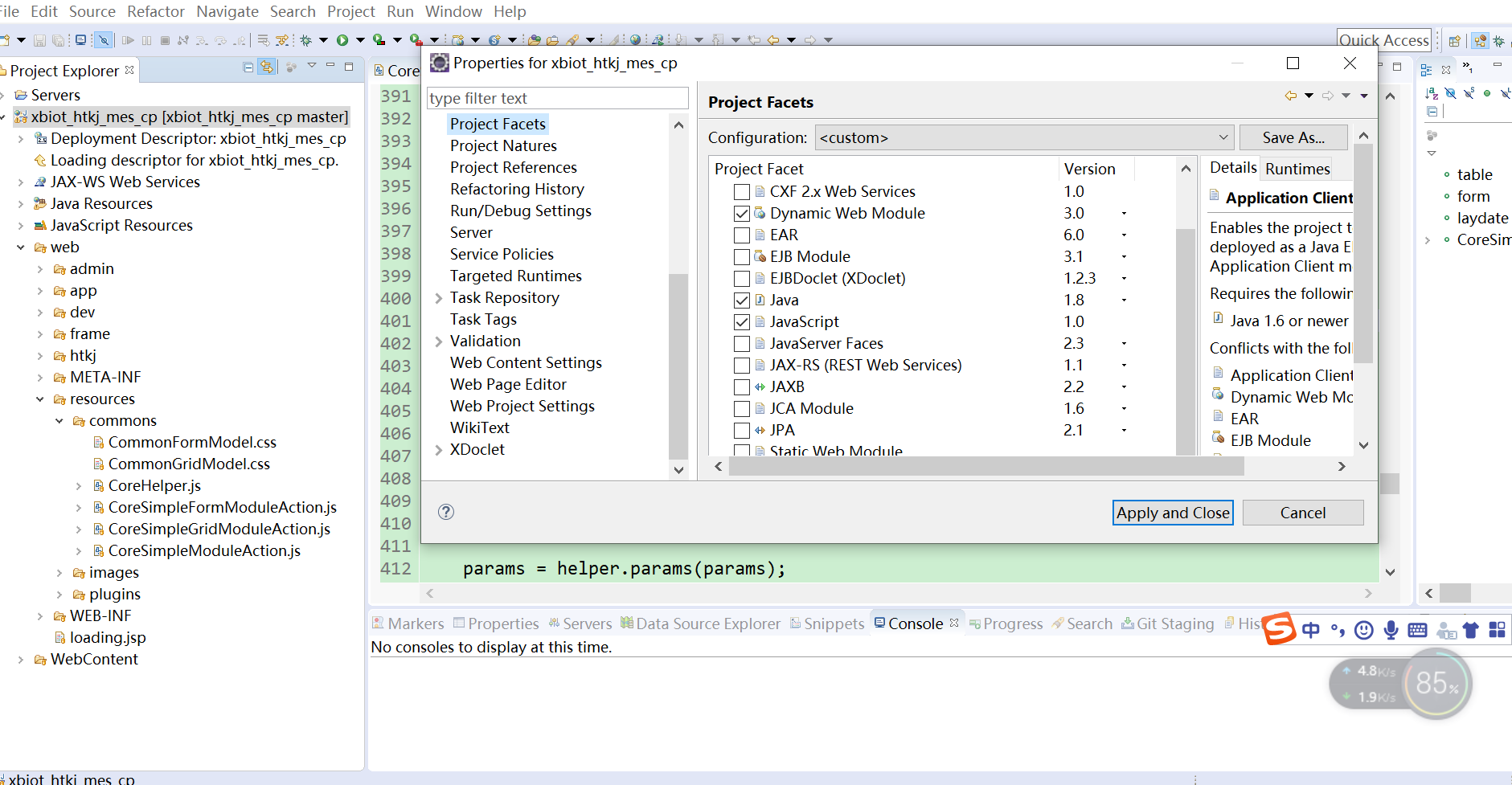
Task: Uncheck the Dynamic Web Module facet
Action: coord(741,213)
